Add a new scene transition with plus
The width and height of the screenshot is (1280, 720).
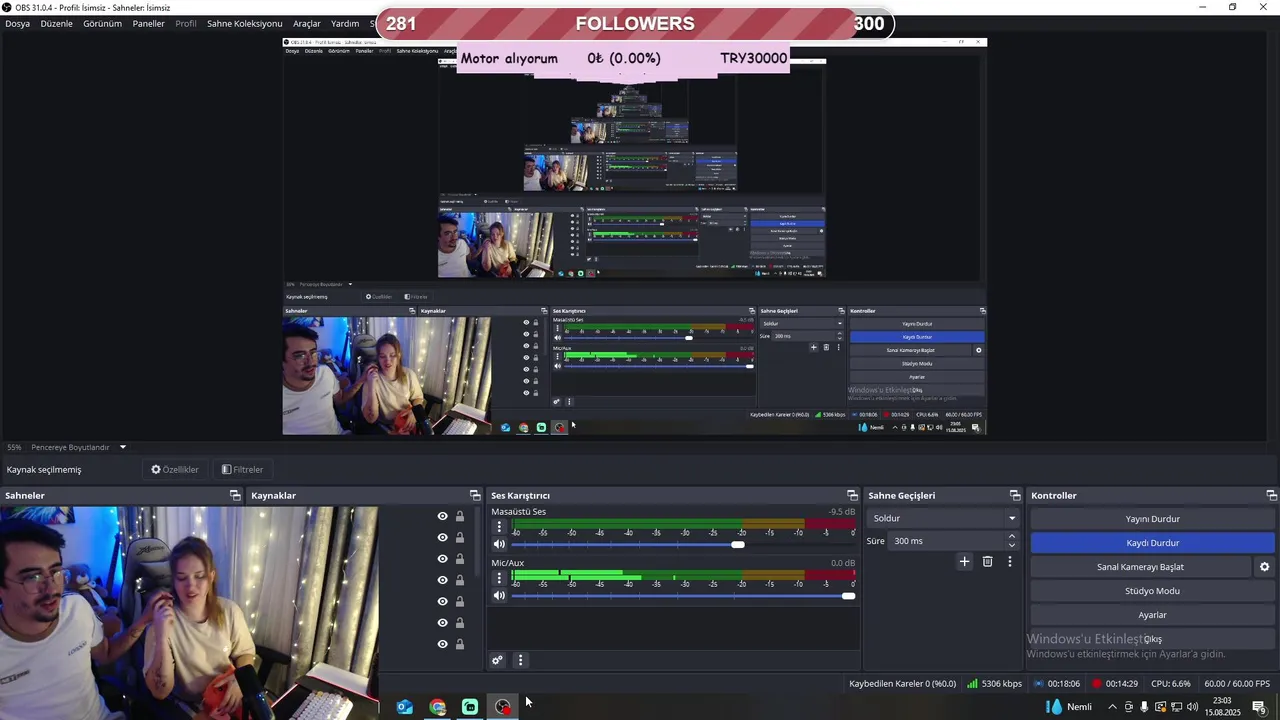(x=964, y=562)
